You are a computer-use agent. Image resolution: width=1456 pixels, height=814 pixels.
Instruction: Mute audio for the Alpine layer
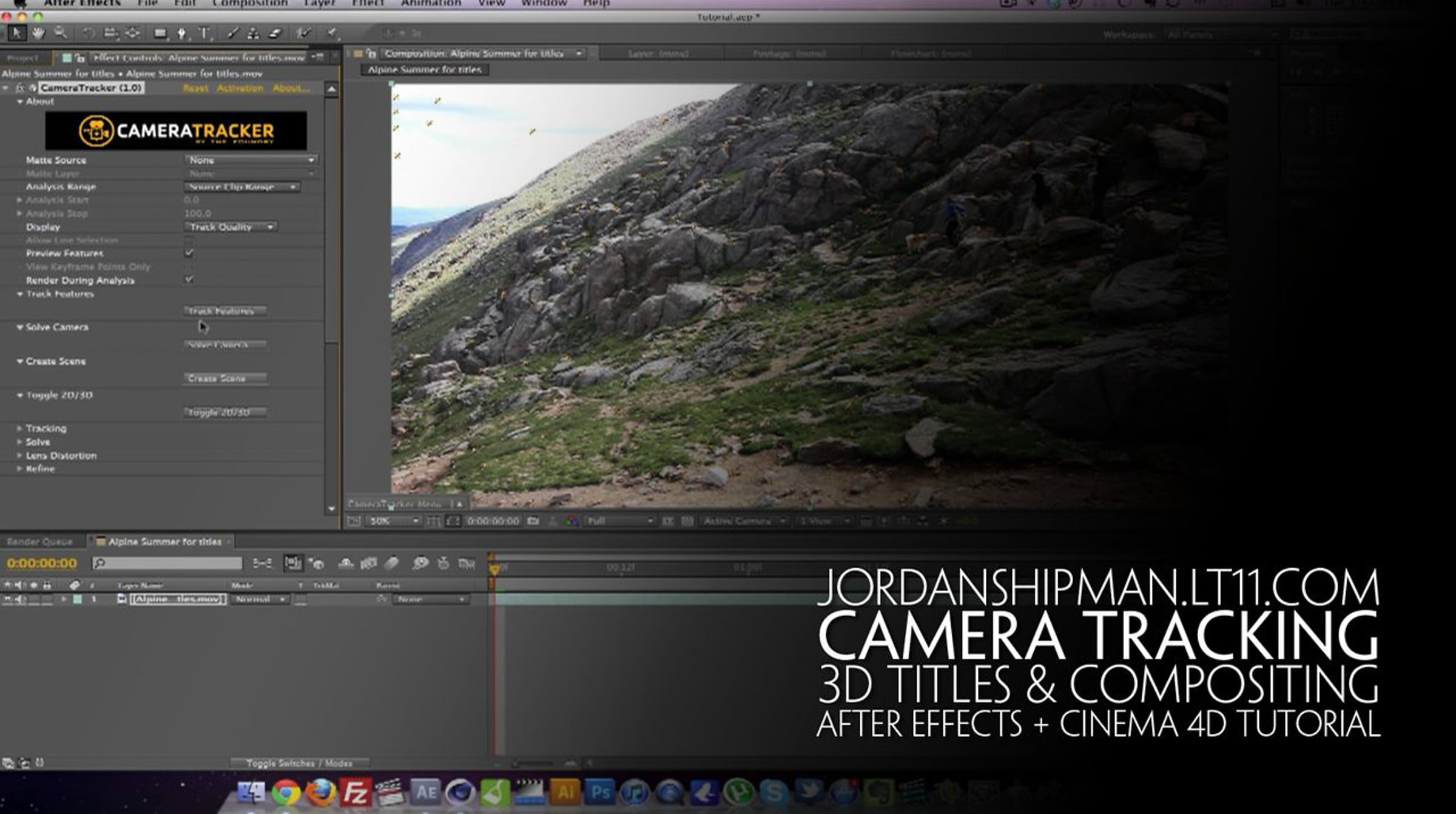click(x=20, y=599)
